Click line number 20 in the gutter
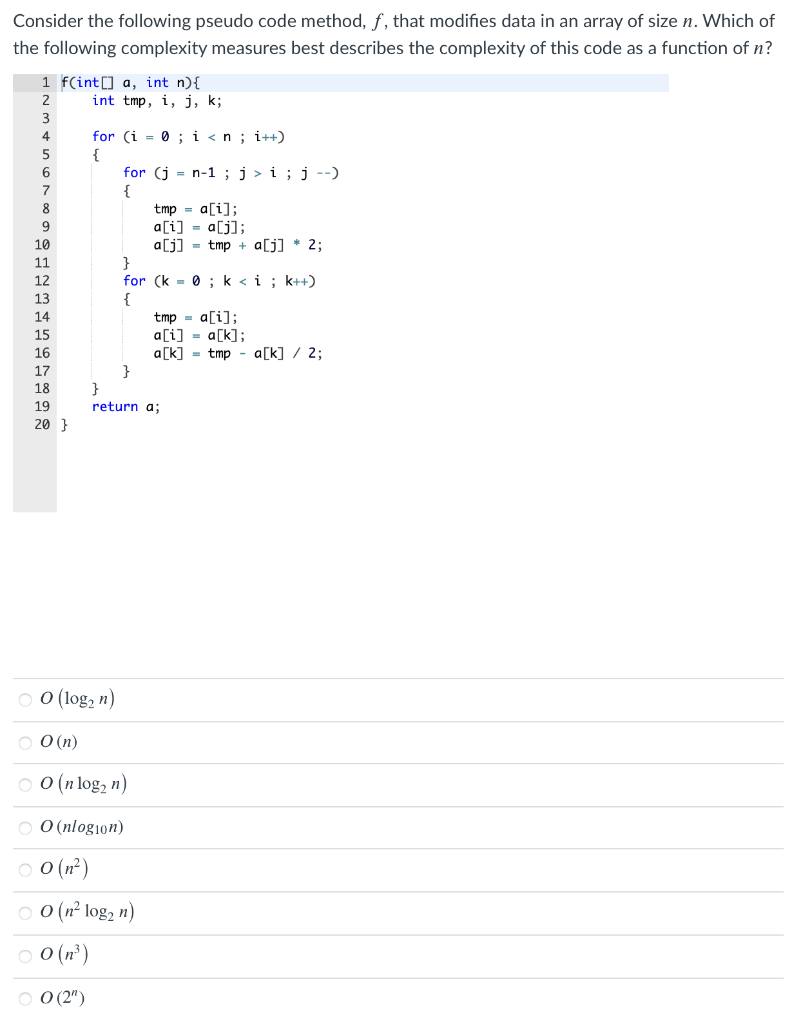Viewport: 801px width, 1024px height. pos(40,425)
